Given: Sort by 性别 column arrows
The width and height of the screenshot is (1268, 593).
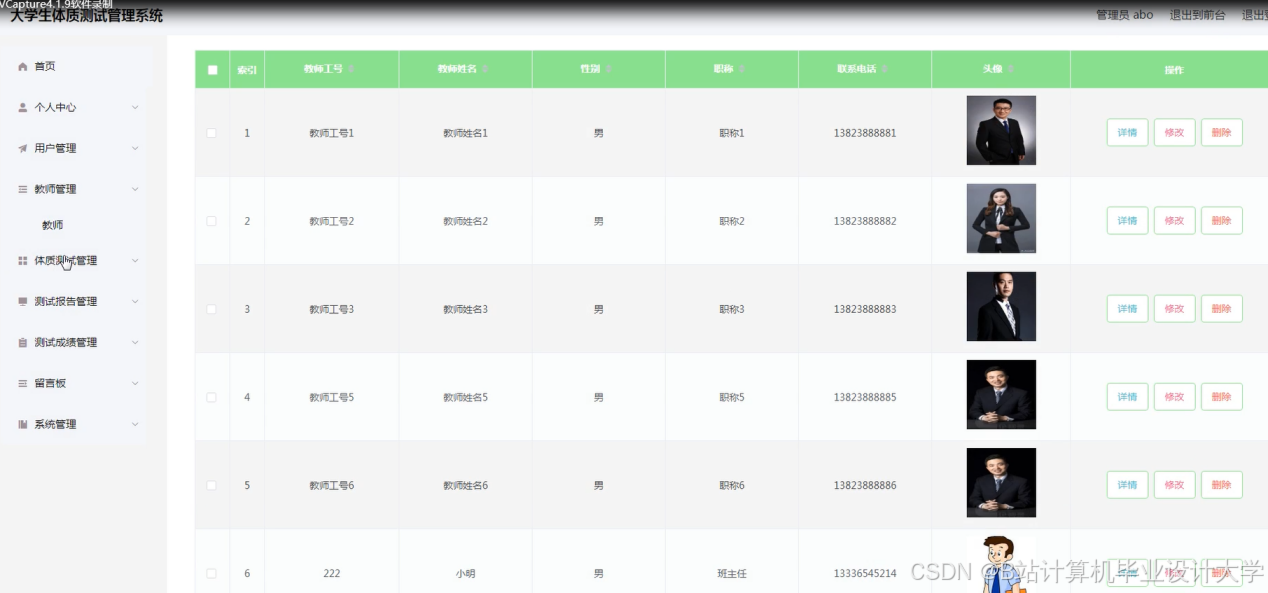Looking at the screenshot, I should [x=608, y=69].
